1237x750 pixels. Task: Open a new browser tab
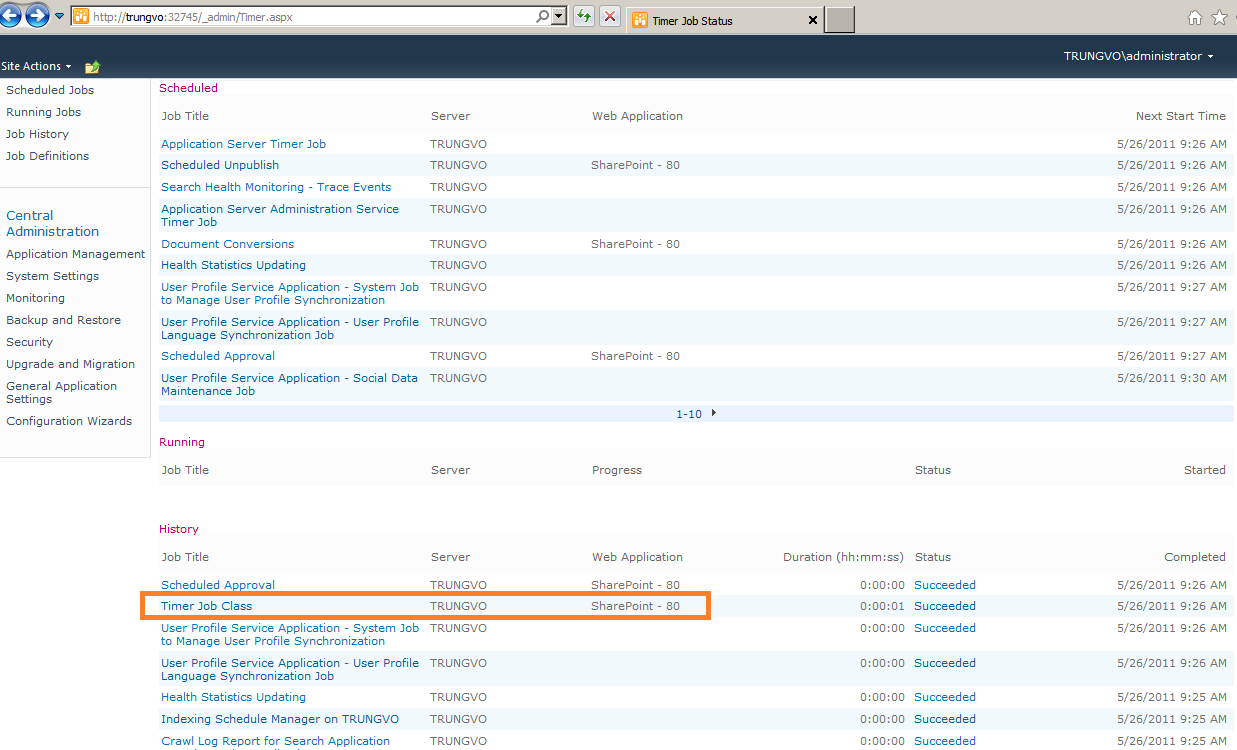pyautogui.click(x=838, y=19)
